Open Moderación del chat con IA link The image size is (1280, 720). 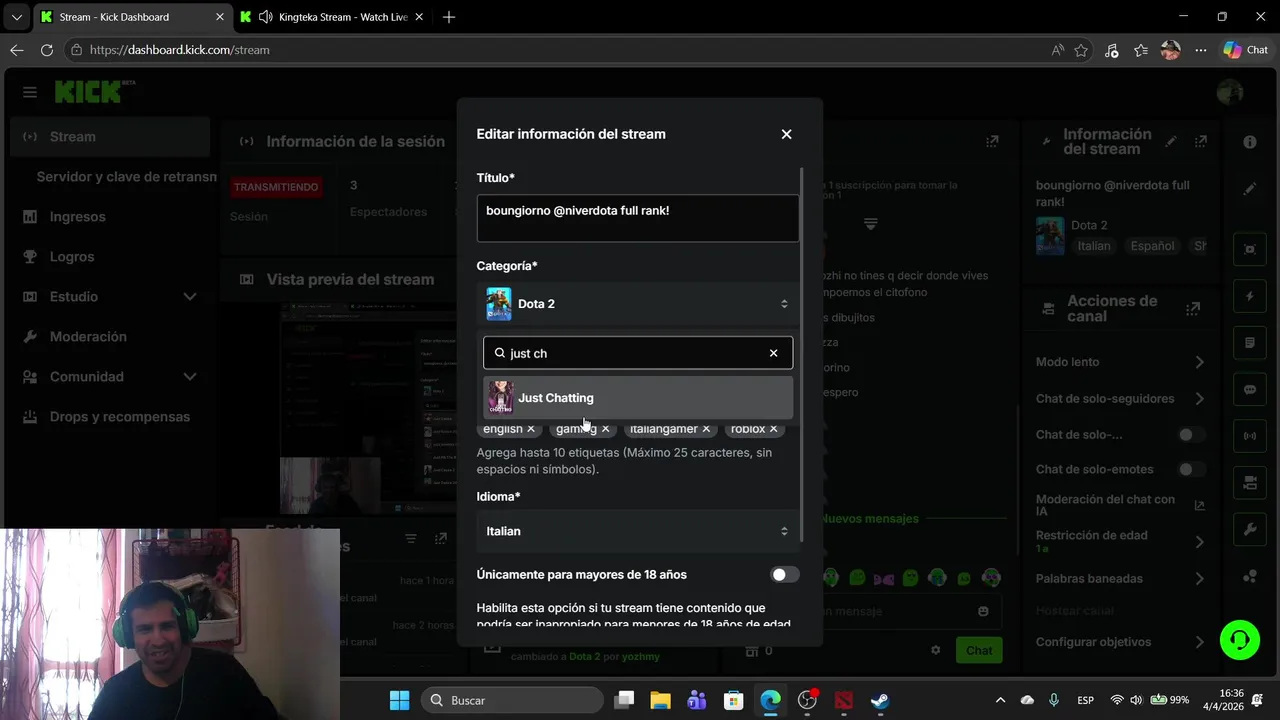(1120, 505)
